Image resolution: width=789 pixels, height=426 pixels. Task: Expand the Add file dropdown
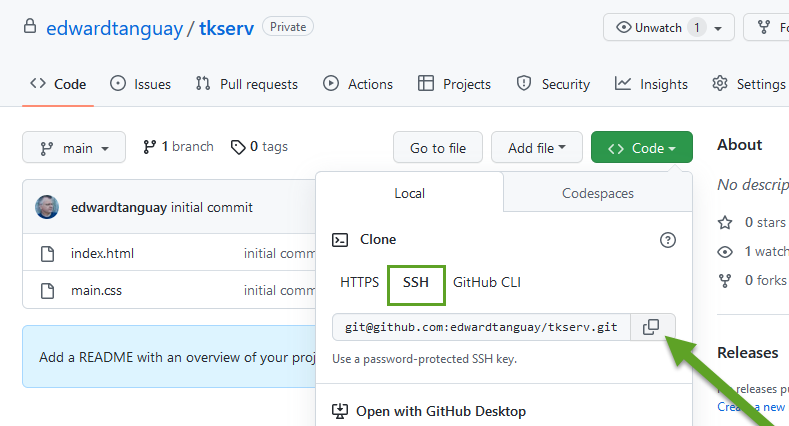tap(537, 148)
